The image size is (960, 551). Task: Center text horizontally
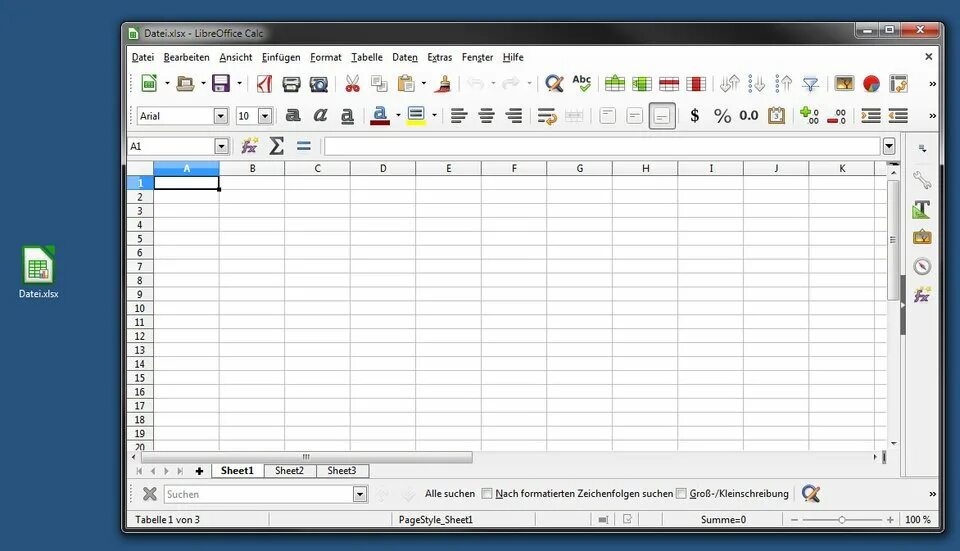(x=486, y=116)
